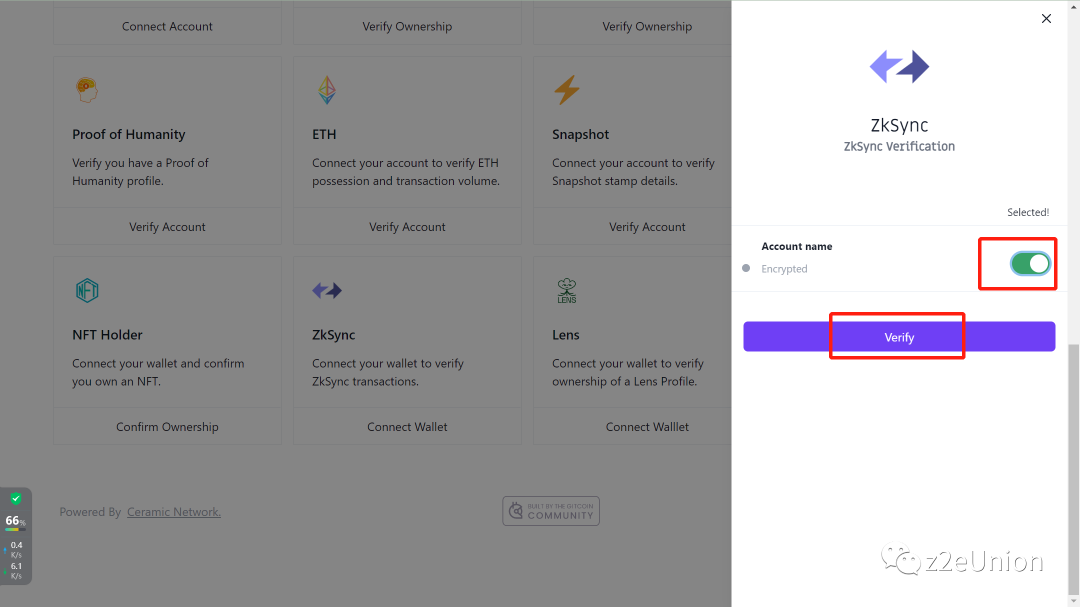Toggle the Account name switch off
This screenshot has width=1080, height=607.
(x=1030, y=263)
